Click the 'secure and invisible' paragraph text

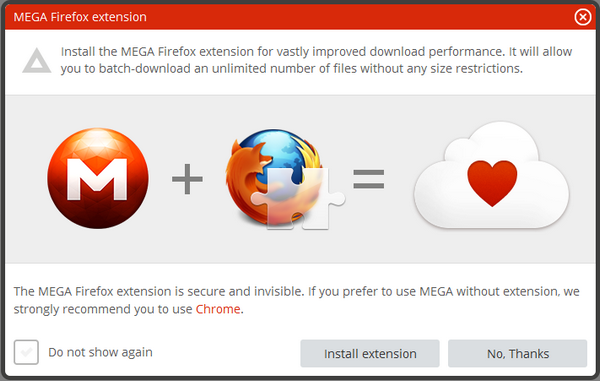point(297,300)
